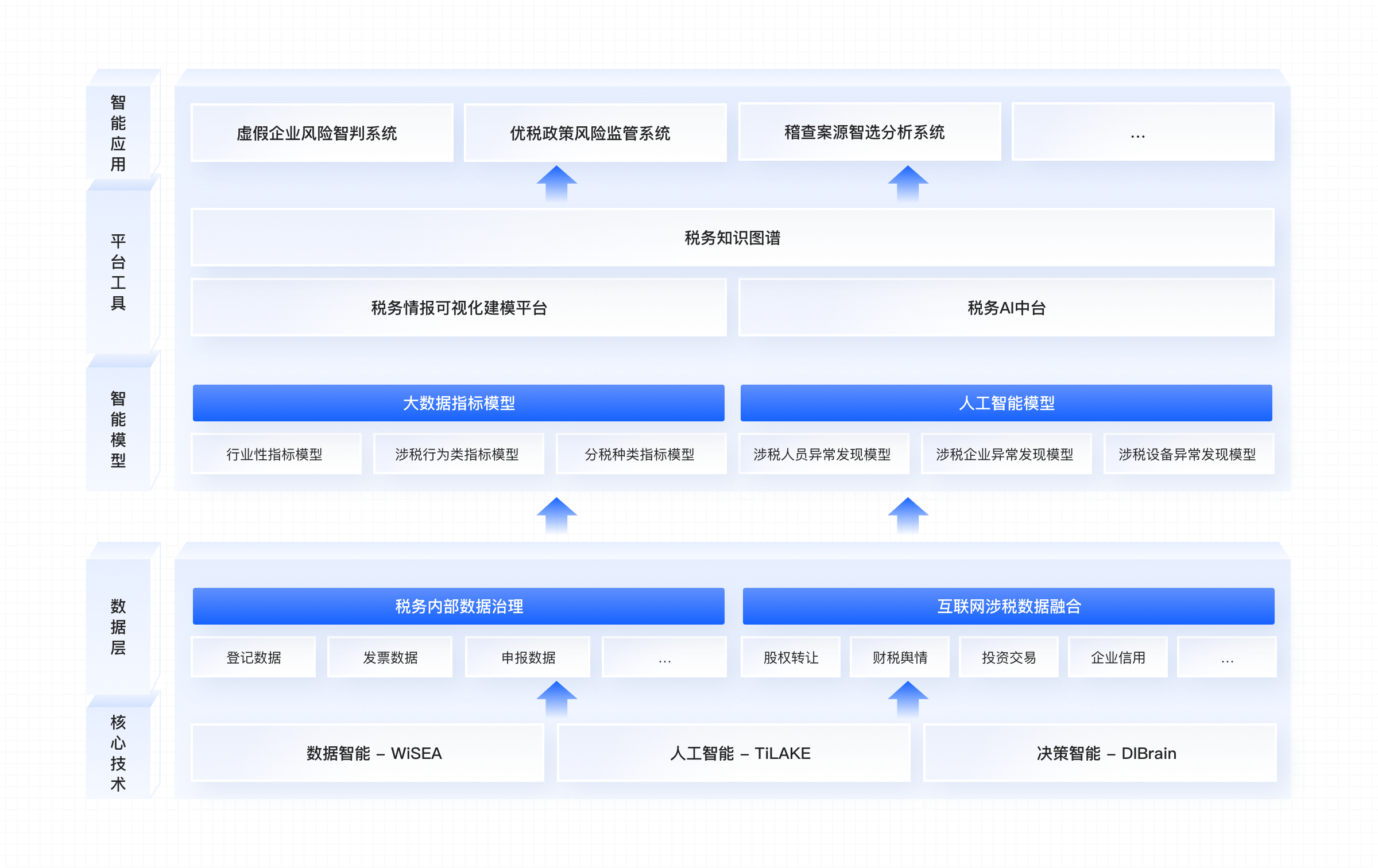Pick the 涉税设备异常发现模型 item
The width and height of the screenshot is (1378, 868).
click(x=1189, y=454)
